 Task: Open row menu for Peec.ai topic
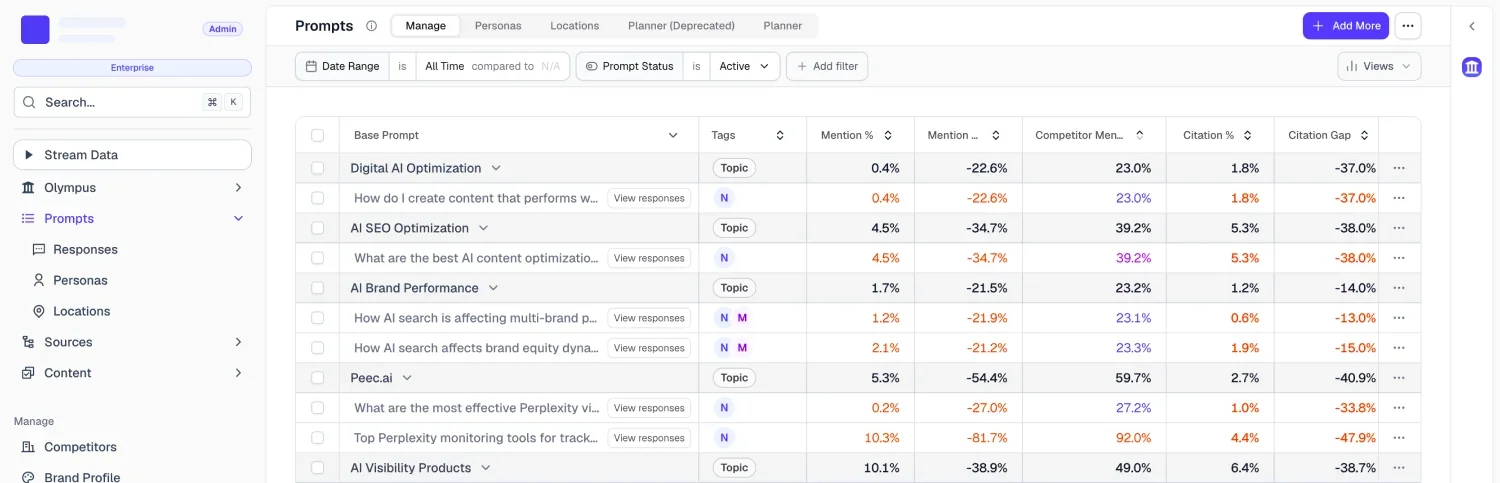1399,378
